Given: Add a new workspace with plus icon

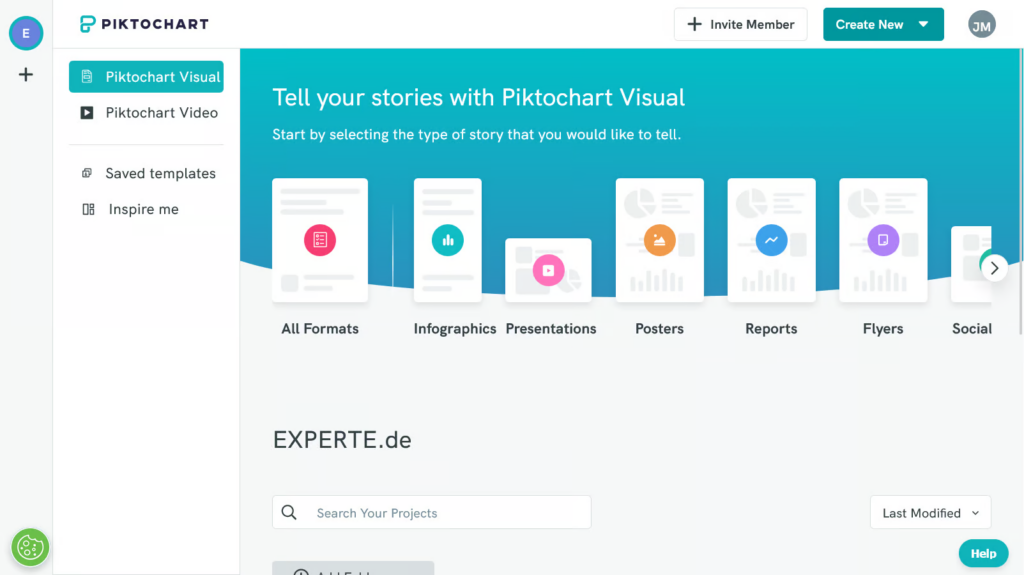Looking at the screenshot, I should (x=25, y=74).
